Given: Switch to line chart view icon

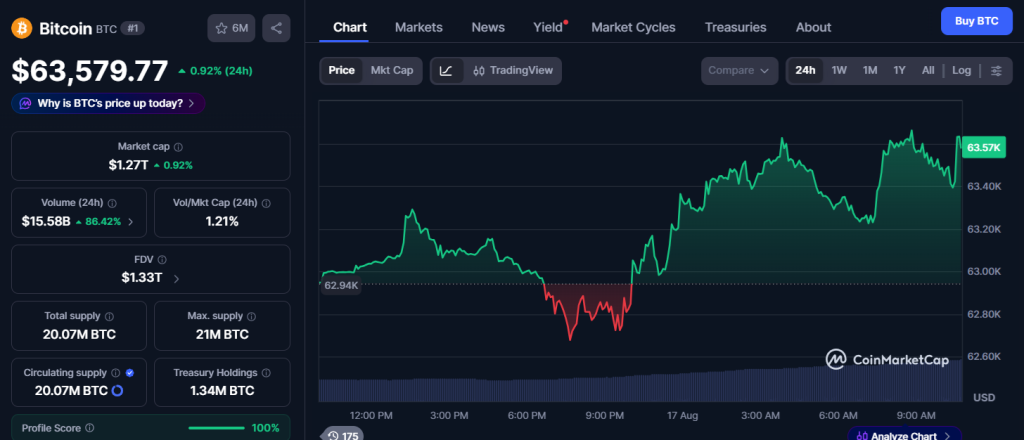Looking at the screenshot, I should [447, 71].
